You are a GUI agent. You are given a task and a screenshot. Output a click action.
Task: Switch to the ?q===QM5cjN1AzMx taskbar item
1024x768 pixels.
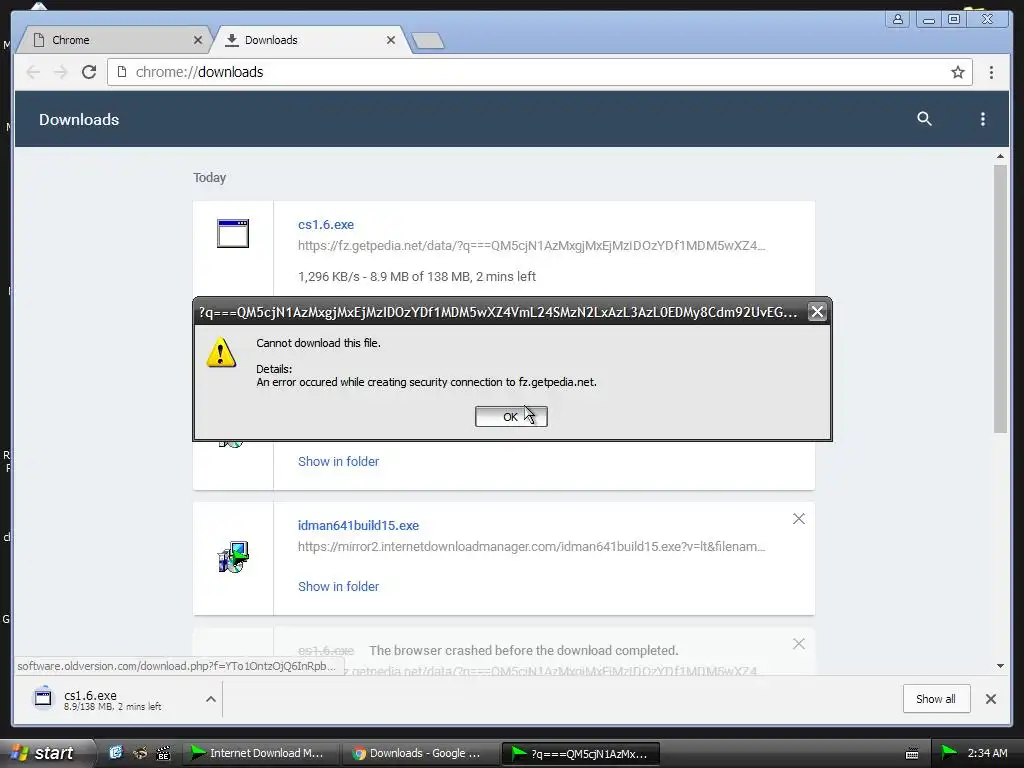[580, 753]
